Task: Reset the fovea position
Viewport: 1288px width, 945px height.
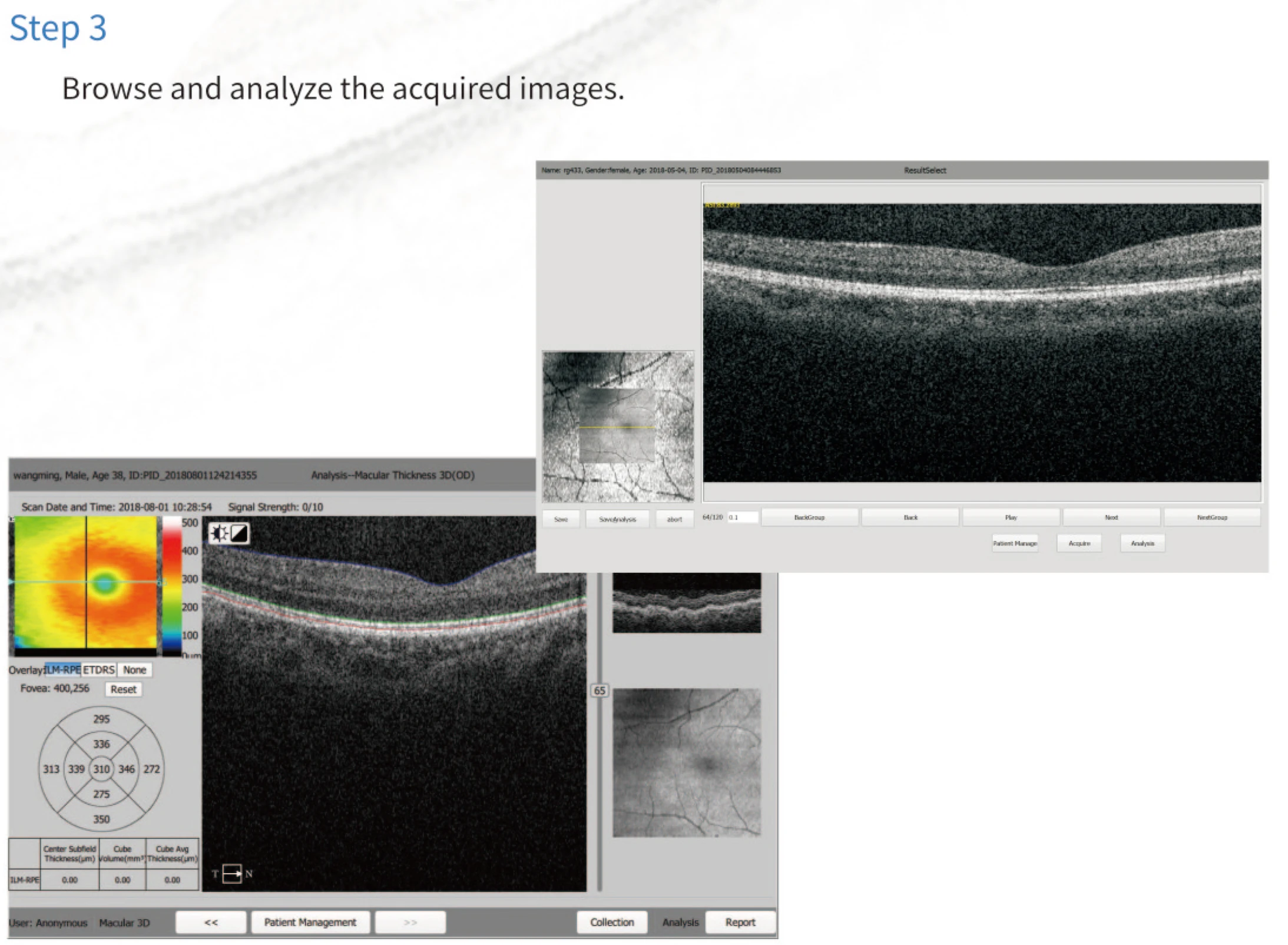Action: (124, 689)
